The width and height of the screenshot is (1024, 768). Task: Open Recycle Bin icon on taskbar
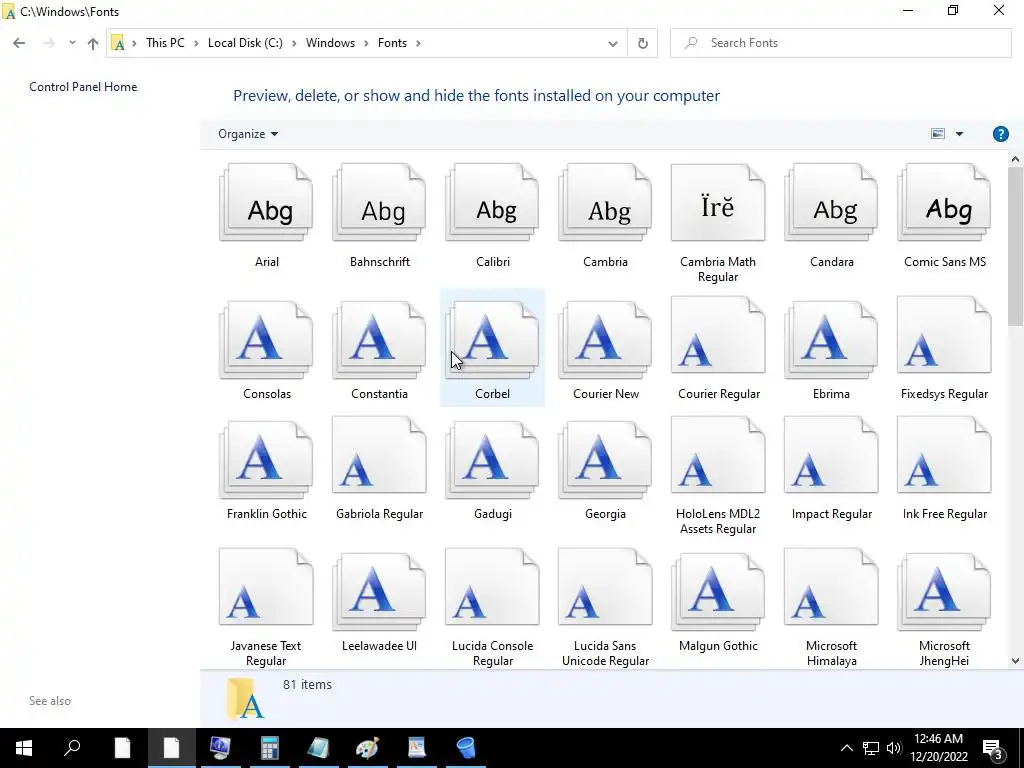tap(466, 748)
